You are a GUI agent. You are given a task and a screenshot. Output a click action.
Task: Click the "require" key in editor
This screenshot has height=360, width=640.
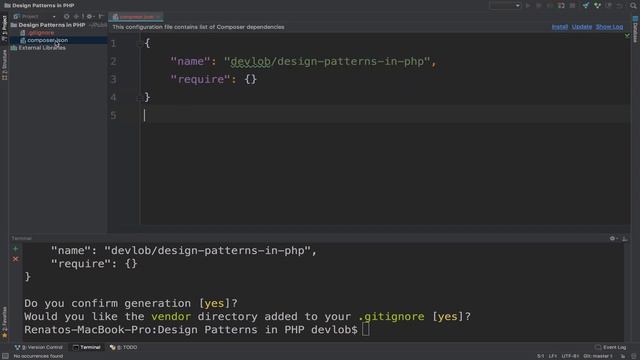click(200, 79)
